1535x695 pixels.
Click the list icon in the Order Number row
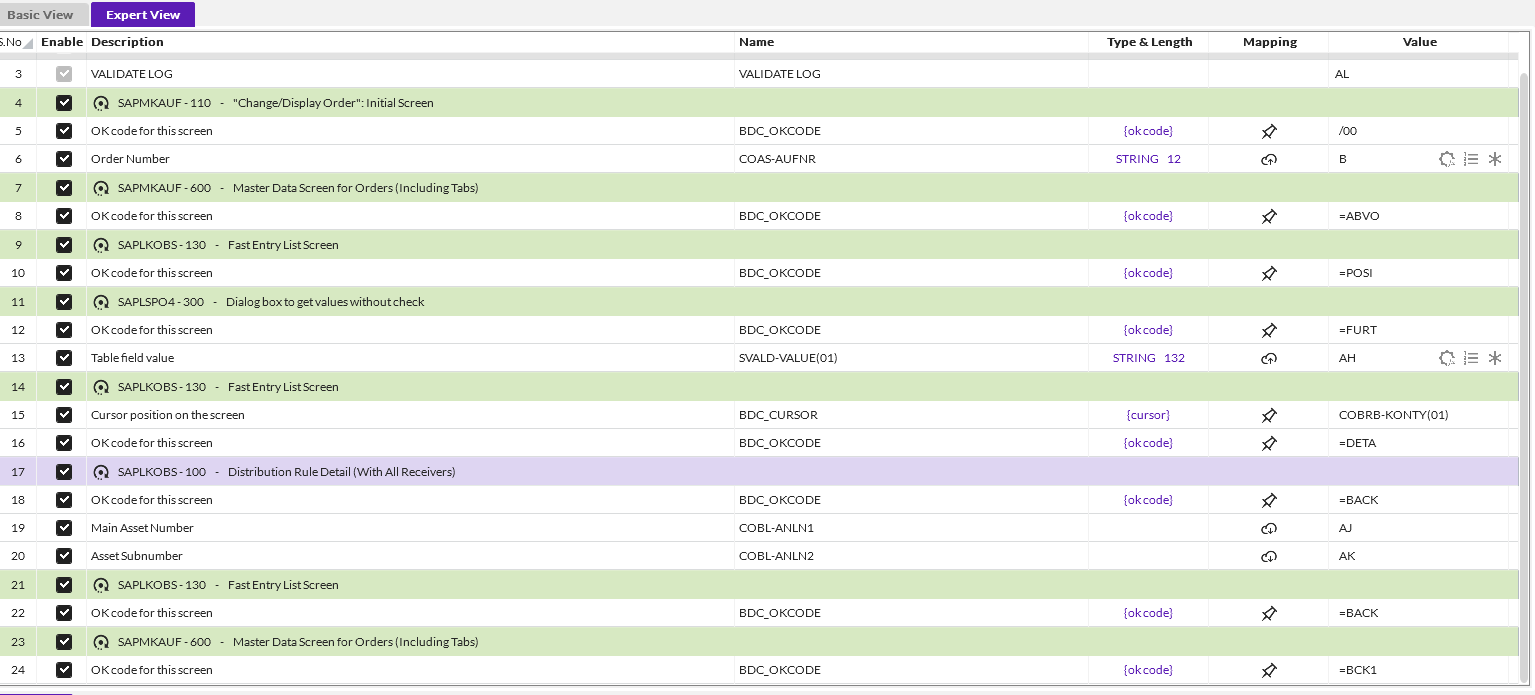[1471, 159]
